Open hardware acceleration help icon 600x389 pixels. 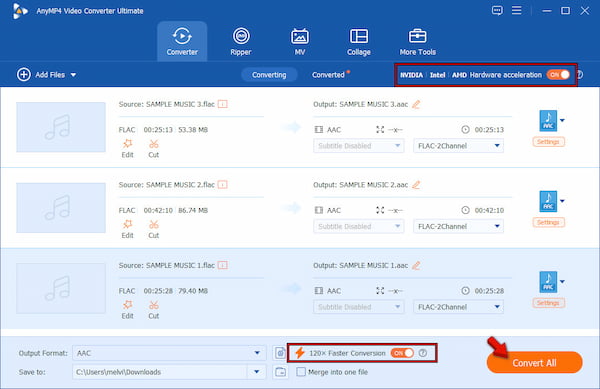[580, 75]
